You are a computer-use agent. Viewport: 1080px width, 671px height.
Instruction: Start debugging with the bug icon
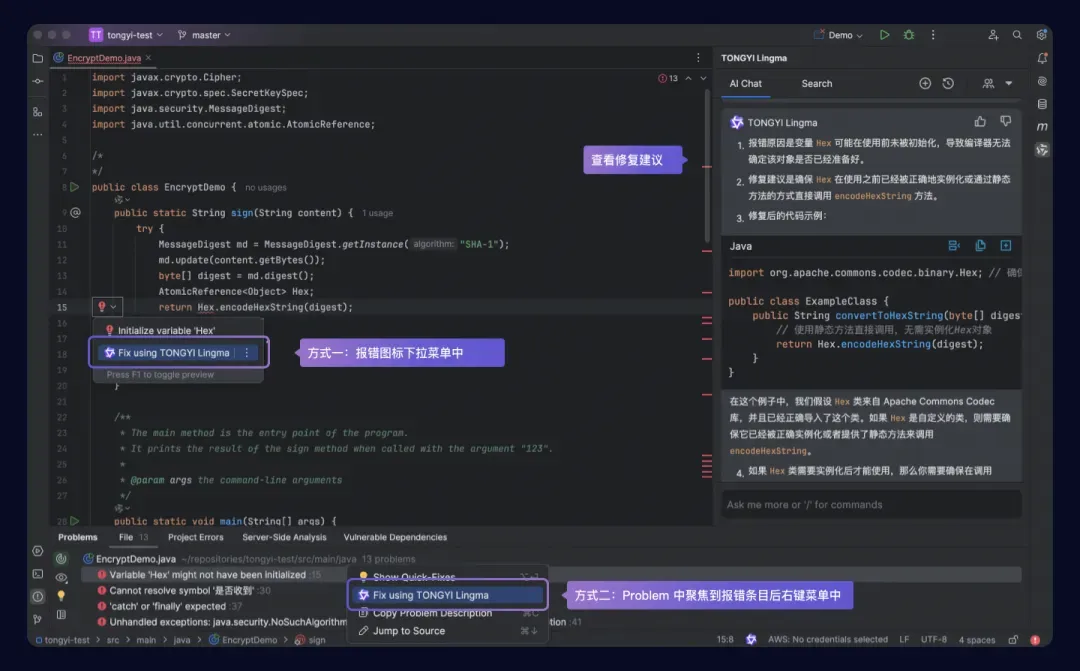click(x=909, y=34)
